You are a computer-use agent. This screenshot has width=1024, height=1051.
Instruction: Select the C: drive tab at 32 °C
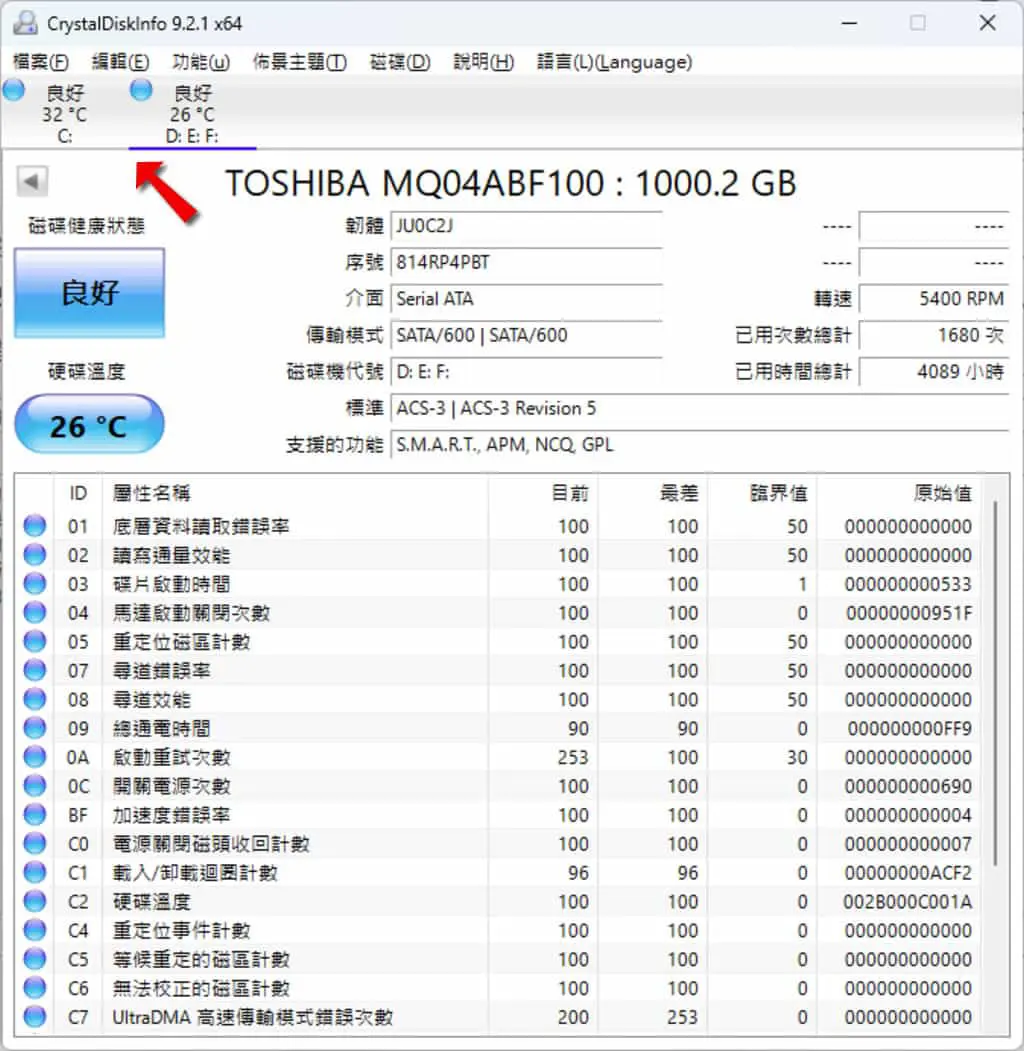click(x=64, y=114)
